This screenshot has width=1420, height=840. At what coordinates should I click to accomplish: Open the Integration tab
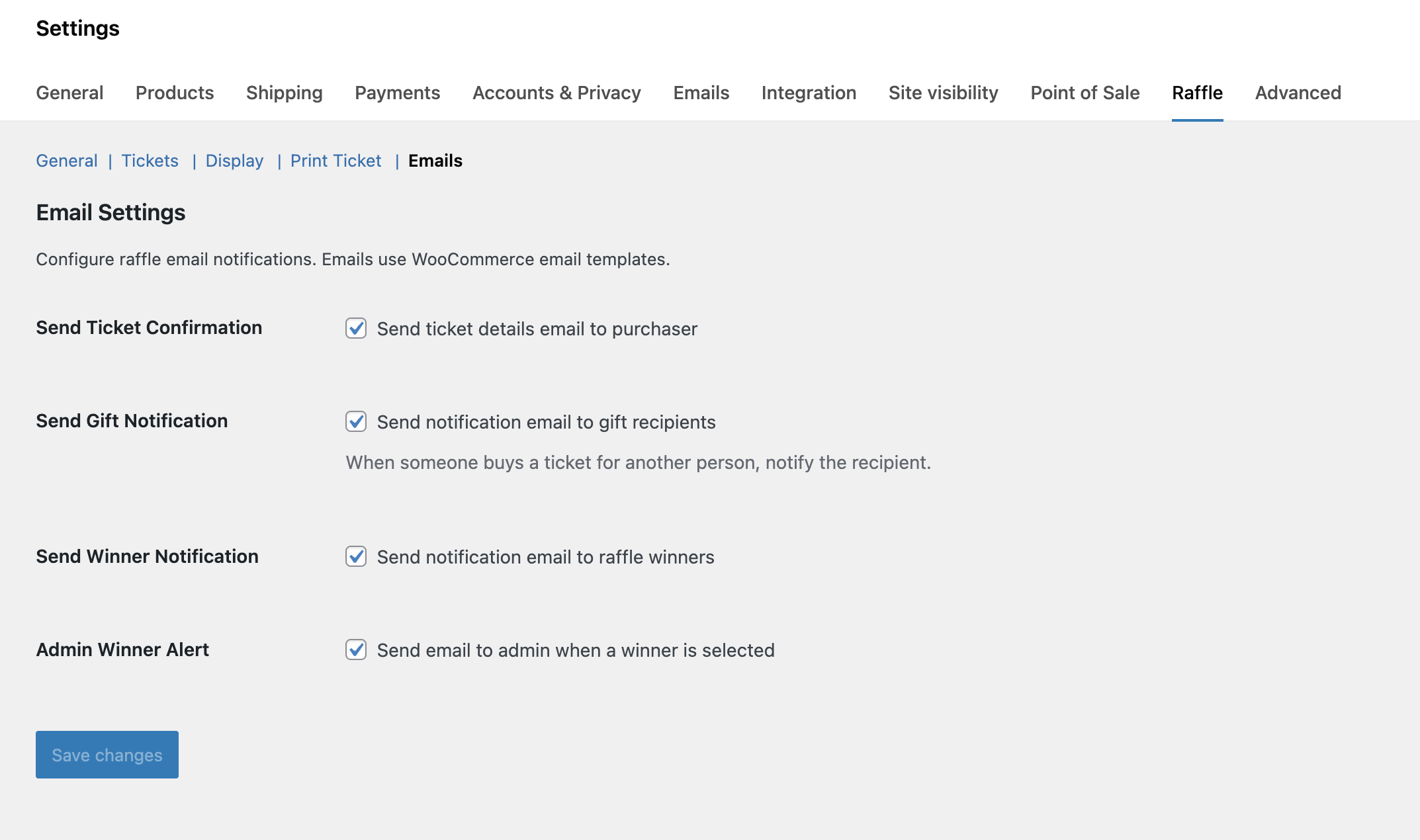[x=809, y=93]
